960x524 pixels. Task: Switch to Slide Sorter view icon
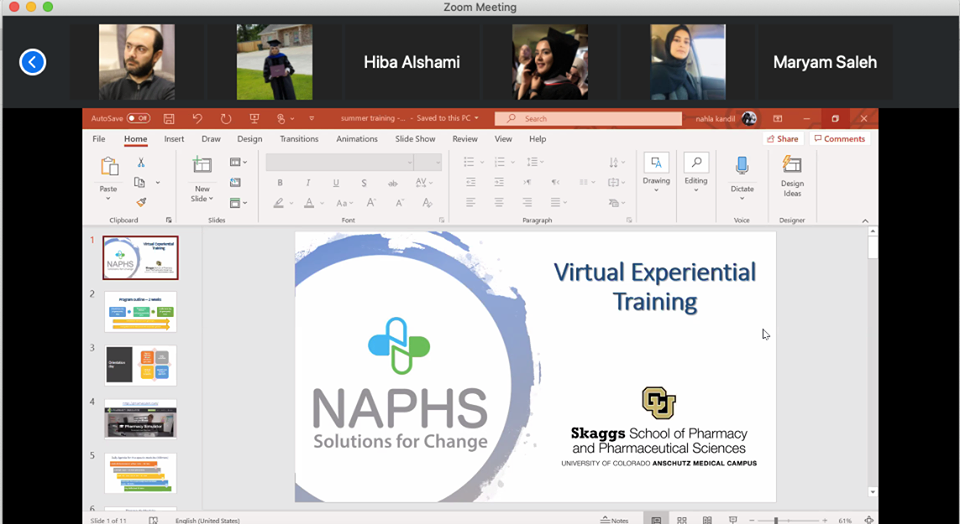click(681, 520)
